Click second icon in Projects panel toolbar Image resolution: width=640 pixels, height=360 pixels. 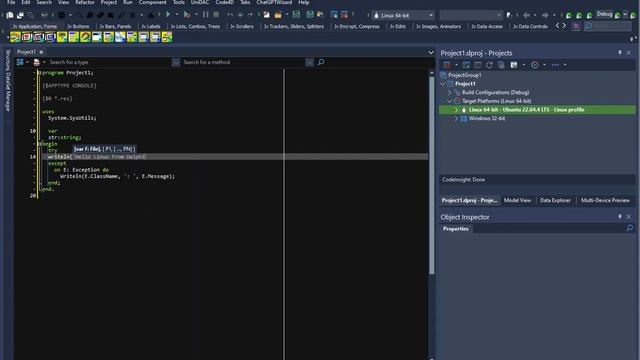coord(466,65)
